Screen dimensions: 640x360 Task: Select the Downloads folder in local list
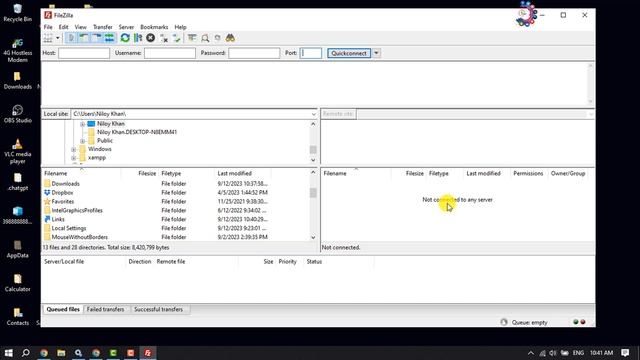[x=65, y=184]
